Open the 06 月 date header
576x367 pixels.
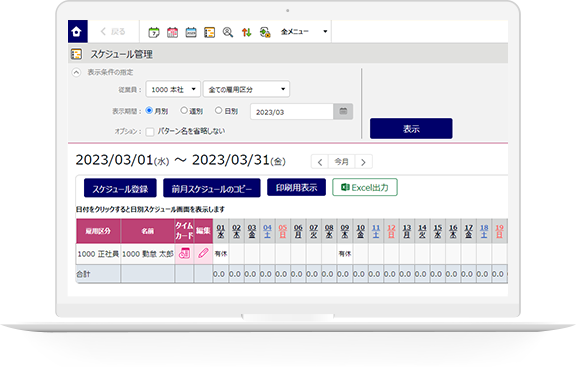pyautogui.click(x=298, y=231)
